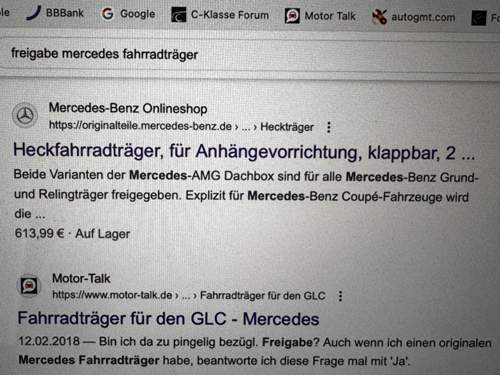Open the Google bookmark
This screenshot has height=375, width=500.
(x=128, y=14)
